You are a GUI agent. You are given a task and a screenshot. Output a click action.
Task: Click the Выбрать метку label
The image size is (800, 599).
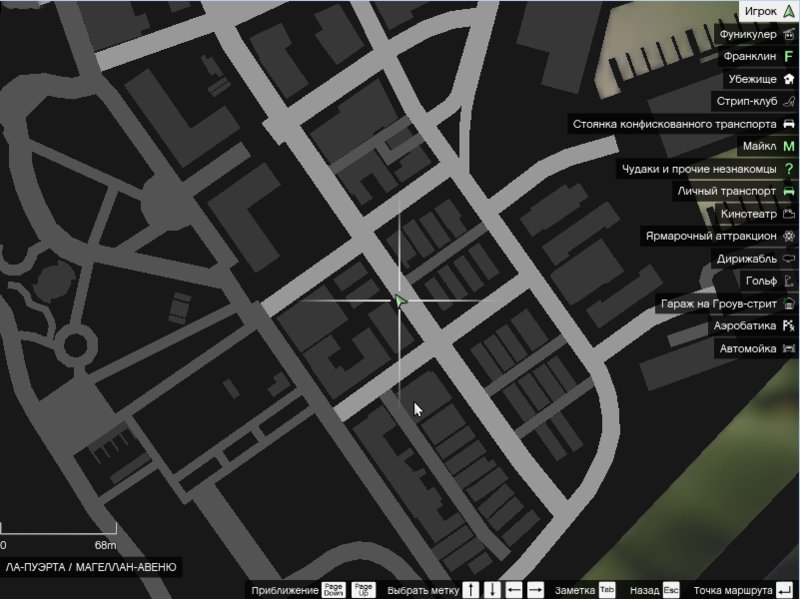pos(423,590)
